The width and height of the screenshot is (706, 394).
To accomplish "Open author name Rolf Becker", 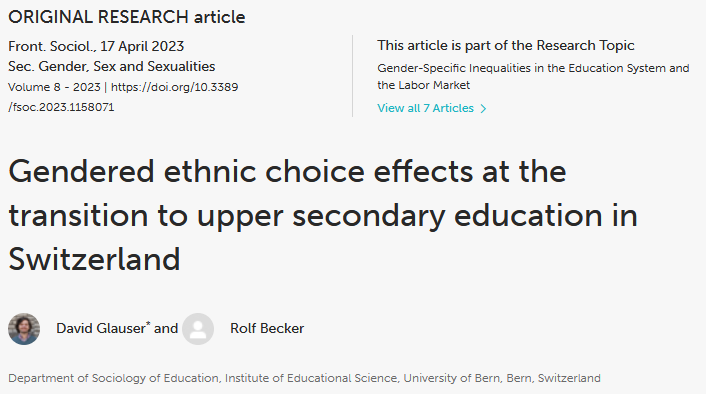I will (267, 328).
